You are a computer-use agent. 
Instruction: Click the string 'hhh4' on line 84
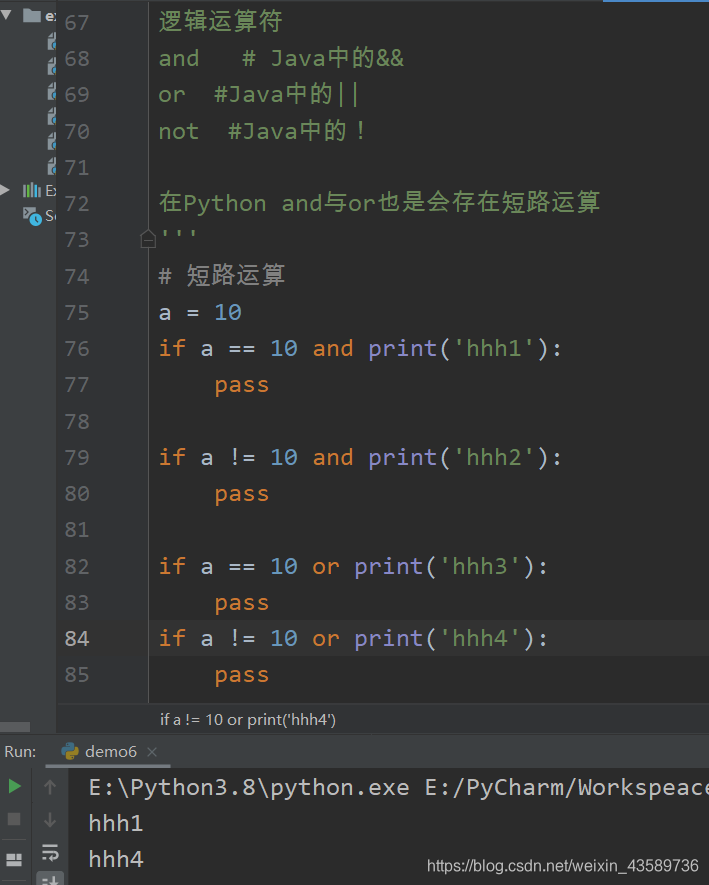coord(480,638)
